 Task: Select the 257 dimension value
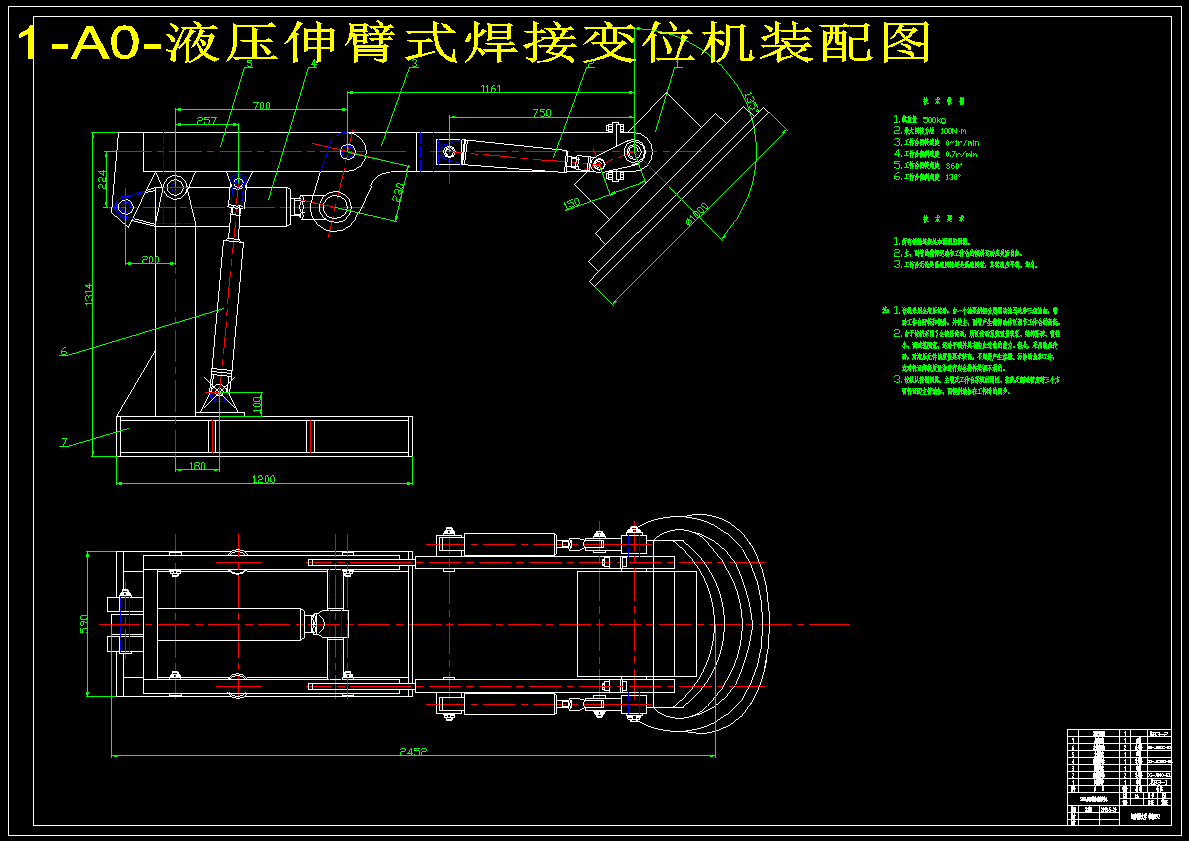207,121
